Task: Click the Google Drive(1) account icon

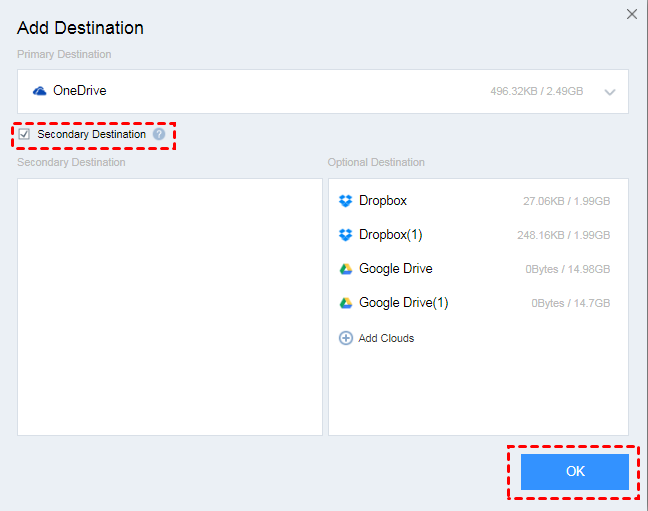Action: click(x=346, y=303)
